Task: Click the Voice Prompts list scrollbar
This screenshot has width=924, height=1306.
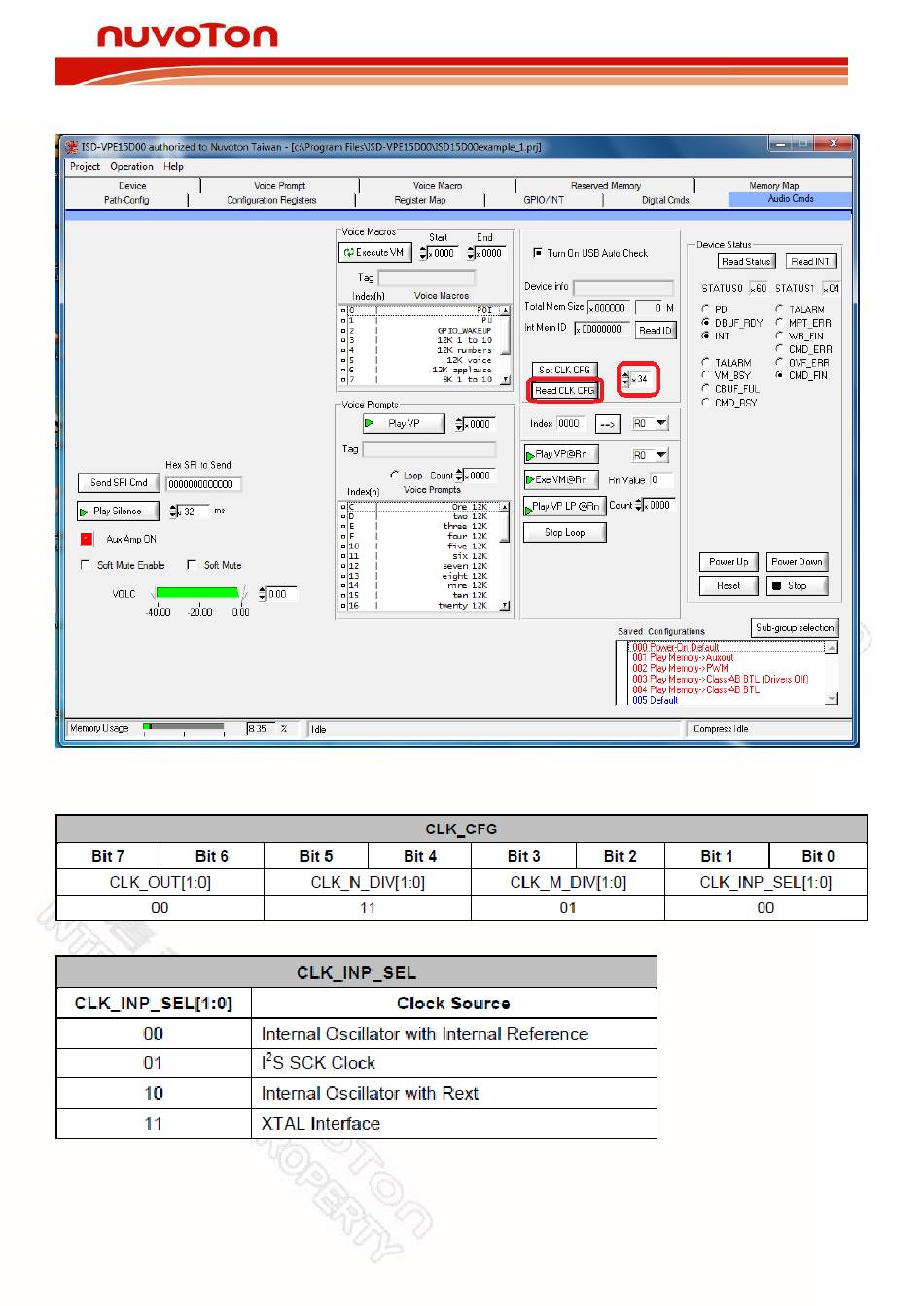Action: [505, 556]
